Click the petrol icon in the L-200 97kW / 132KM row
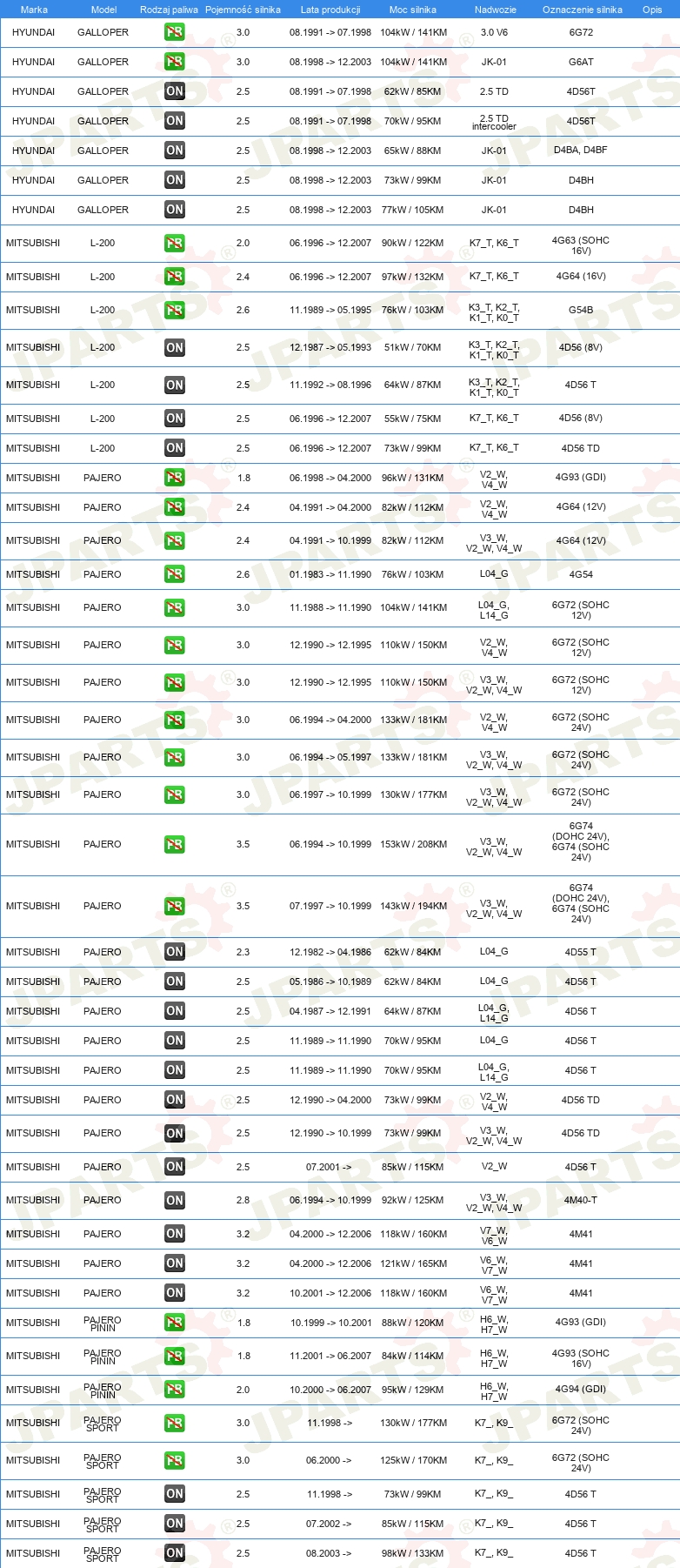The image size is (680, 1568). (x=175, y=277)
